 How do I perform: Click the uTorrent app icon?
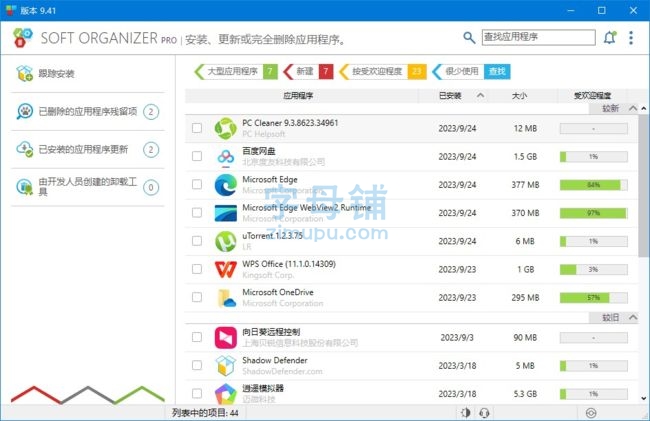(226, 241)
